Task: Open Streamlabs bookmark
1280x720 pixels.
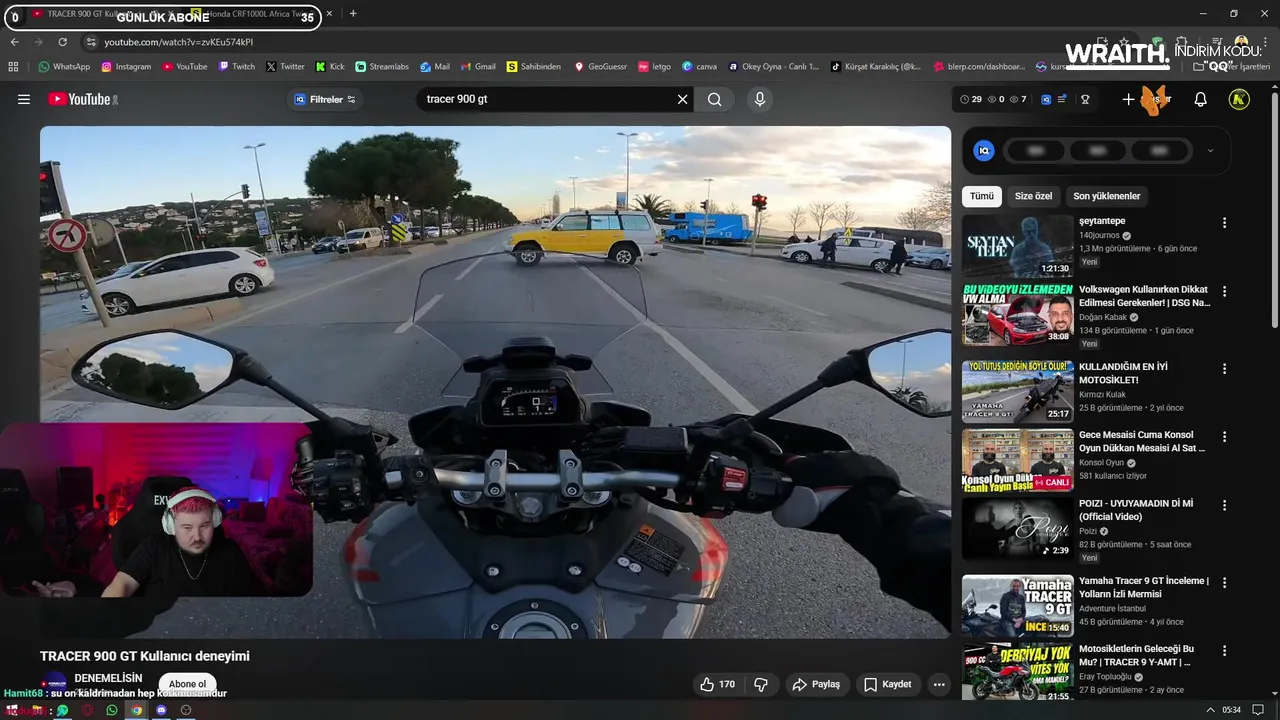Action: click(382, 66)
